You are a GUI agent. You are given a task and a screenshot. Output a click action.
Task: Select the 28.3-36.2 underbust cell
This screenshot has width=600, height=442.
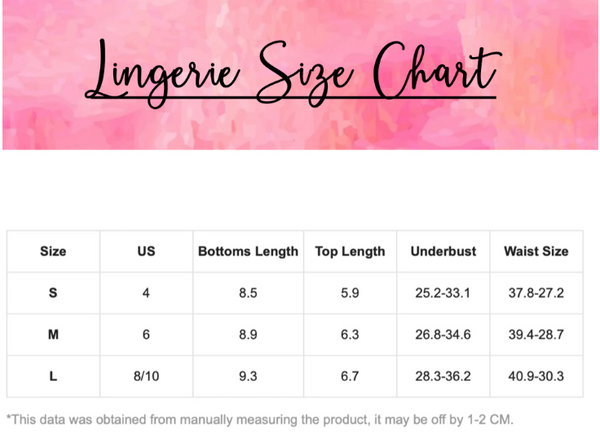click(x=443, y=376)
